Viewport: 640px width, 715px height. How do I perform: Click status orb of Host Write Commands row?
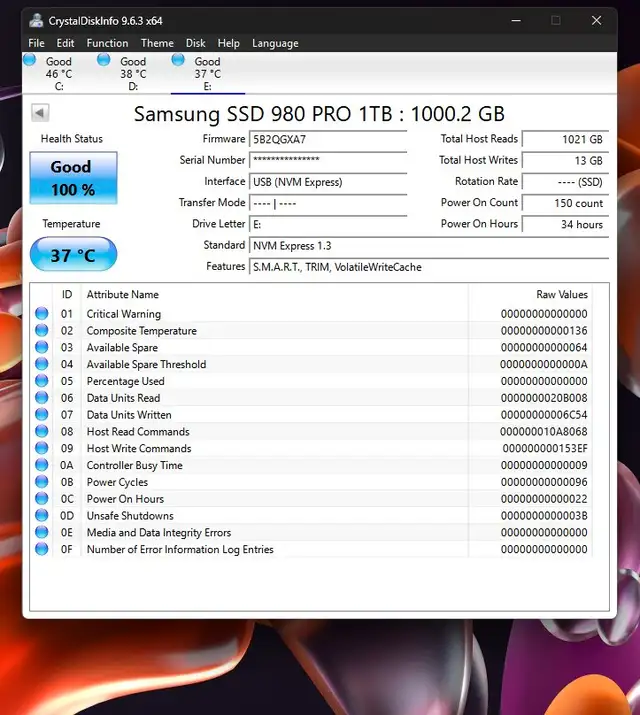(41, 448)
